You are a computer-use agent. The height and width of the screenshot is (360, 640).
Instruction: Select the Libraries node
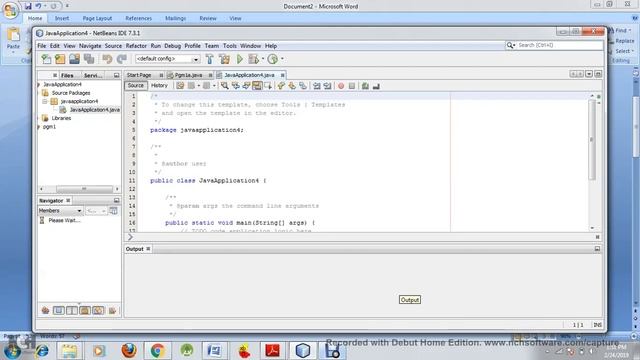point(61,118)
